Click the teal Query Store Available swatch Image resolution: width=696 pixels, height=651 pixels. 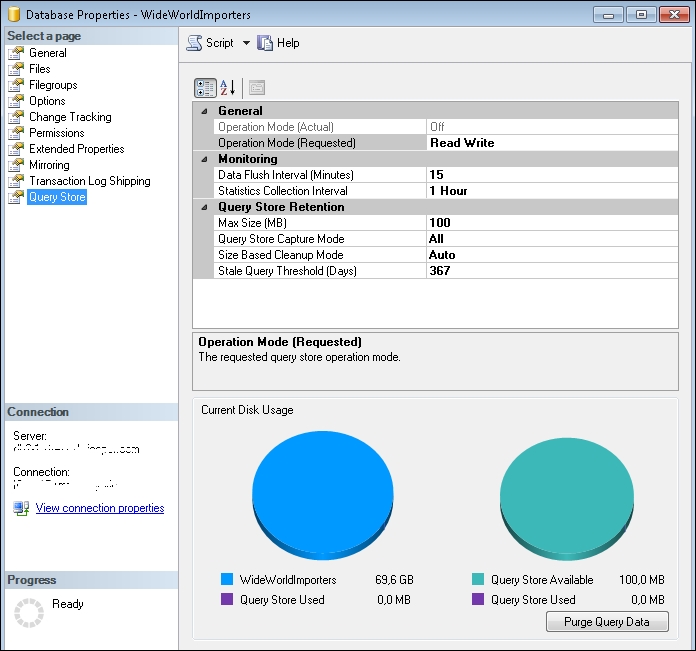[x=478, y=579]
